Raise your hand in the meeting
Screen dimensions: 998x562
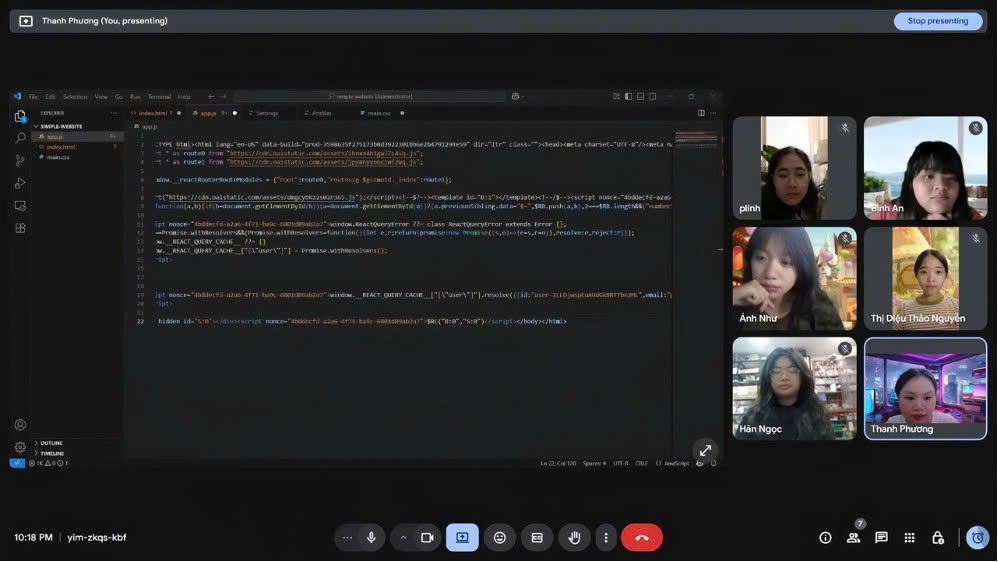point(574,537)
